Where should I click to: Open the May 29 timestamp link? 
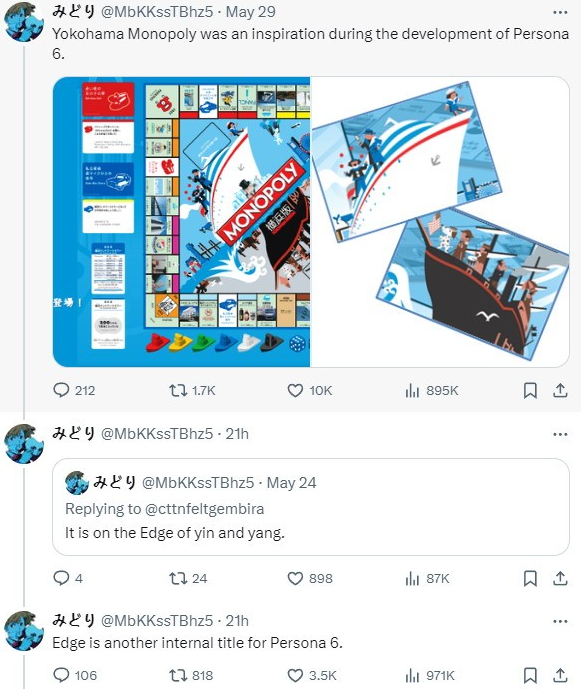251,12
